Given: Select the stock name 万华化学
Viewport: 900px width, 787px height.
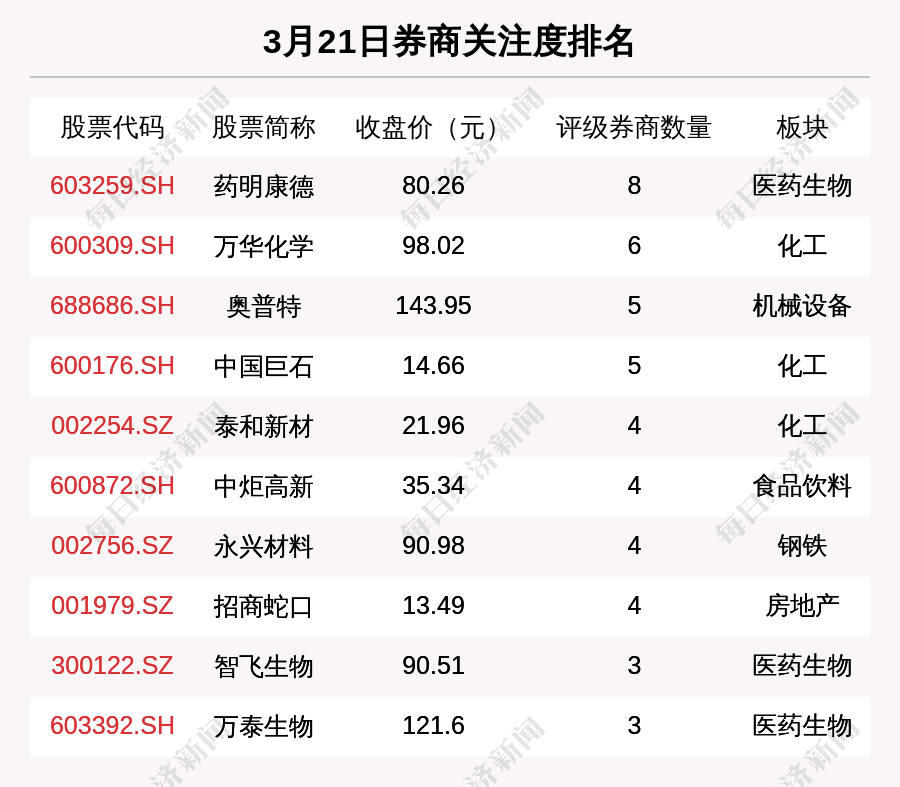Looking at the screenshot, I should 263,246.
